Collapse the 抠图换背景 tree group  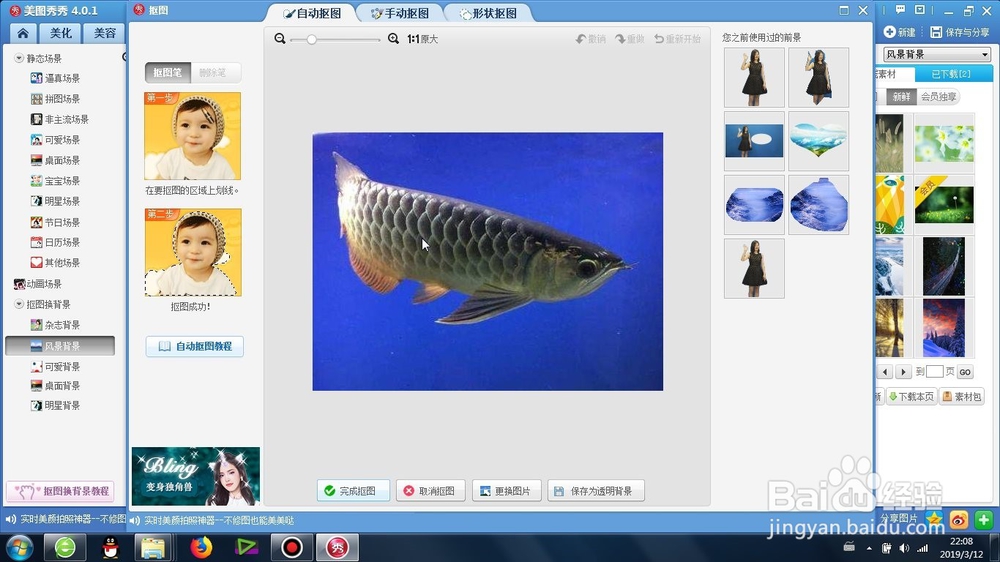[x=19, y=304]
